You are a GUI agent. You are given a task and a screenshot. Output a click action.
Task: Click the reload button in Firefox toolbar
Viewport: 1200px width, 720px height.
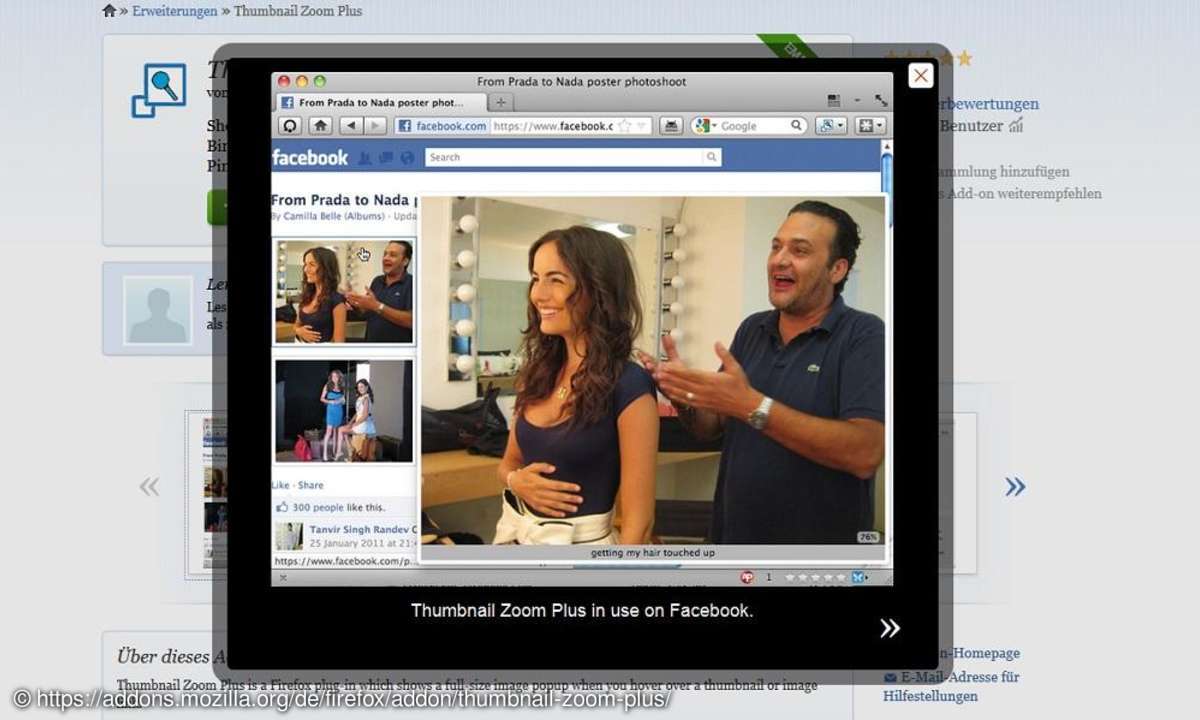(290, 126)
